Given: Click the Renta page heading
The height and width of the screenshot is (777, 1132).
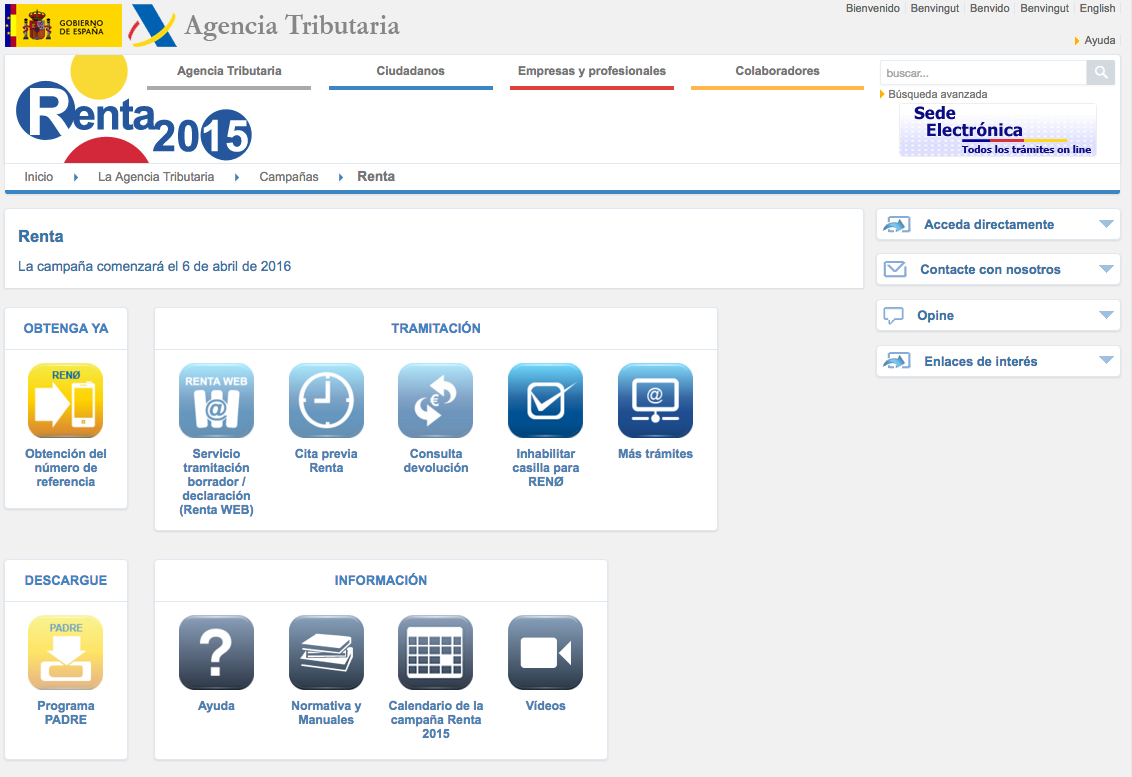Looking at the screenshot, I should tap(40, 236).
